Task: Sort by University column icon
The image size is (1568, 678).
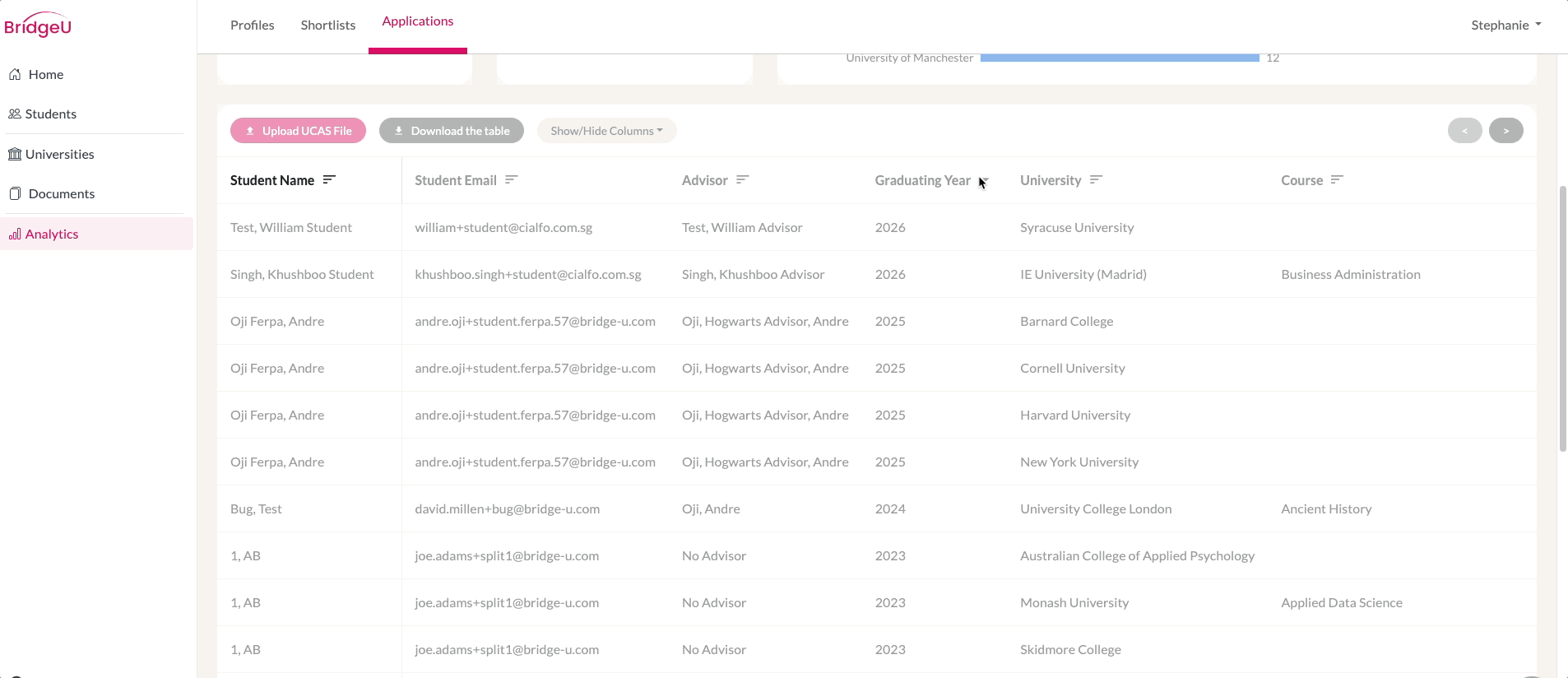Action: [x=1096, y=179]
